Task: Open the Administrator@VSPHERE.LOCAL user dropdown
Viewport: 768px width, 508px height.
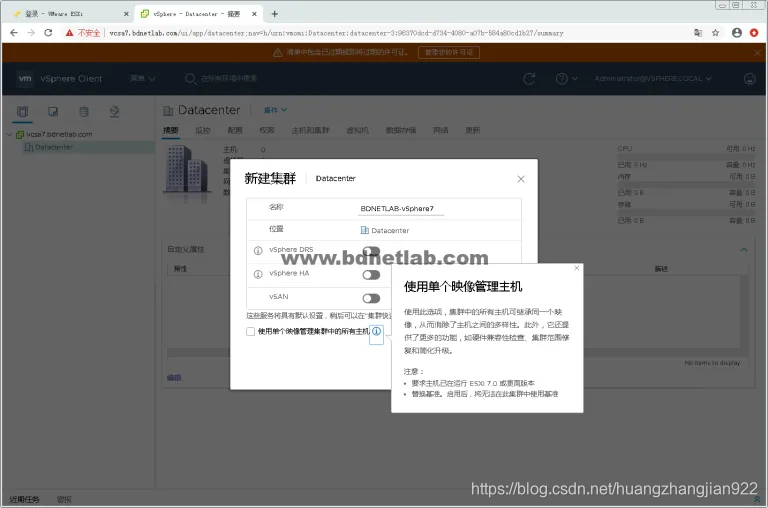Action: (653, 78)
